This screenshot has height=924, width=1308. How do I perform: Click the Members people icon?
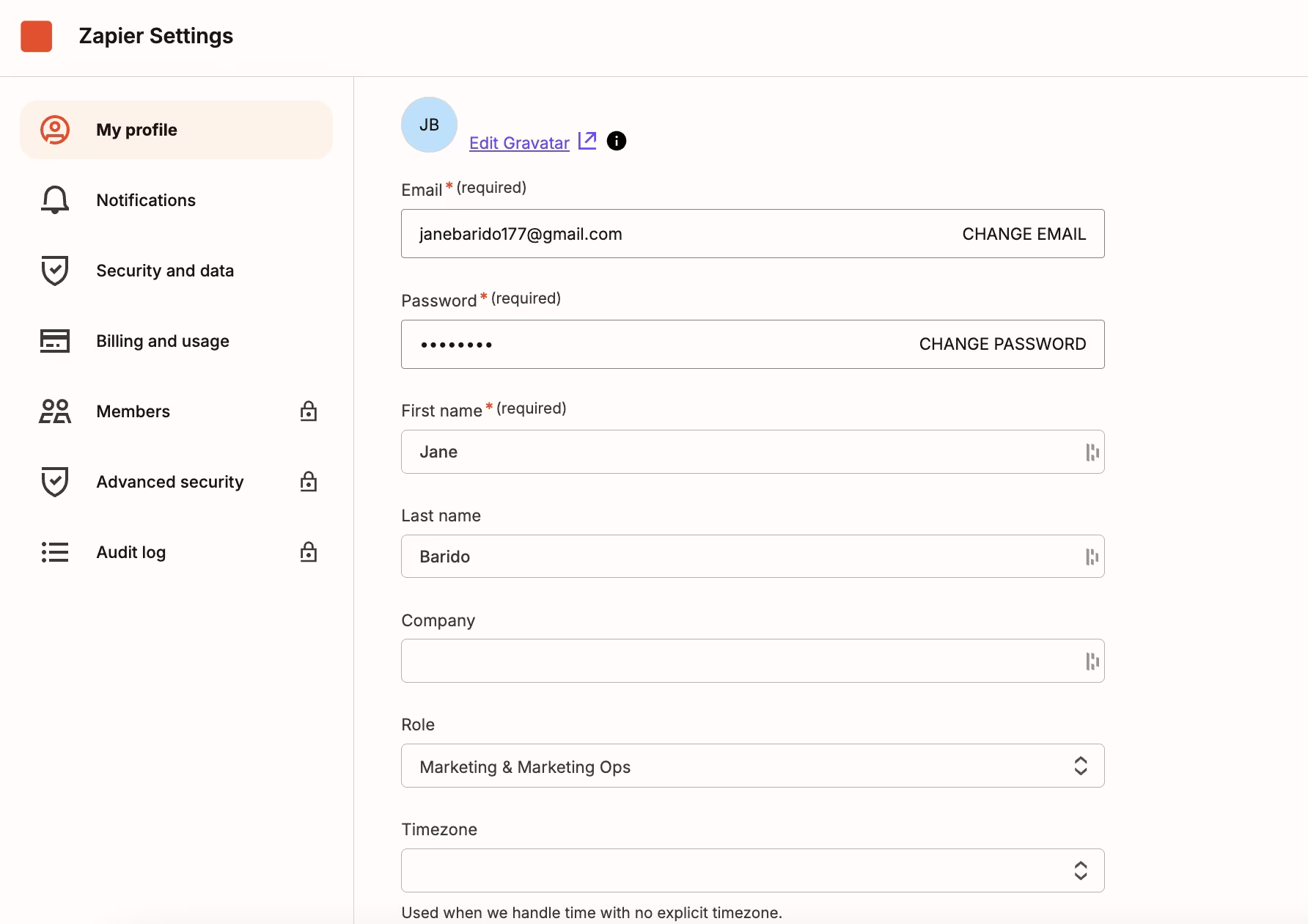tap(55, 411)
